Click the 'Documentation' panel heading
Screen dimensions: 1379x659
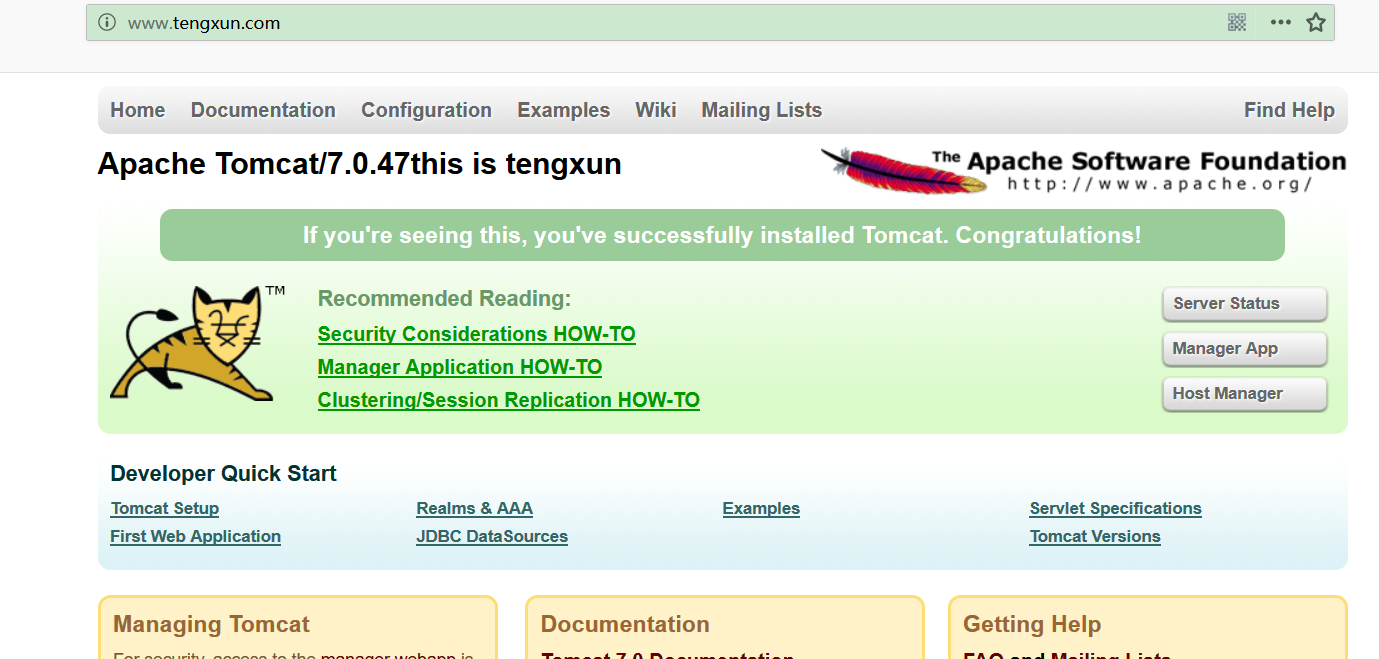pos(625,624)
